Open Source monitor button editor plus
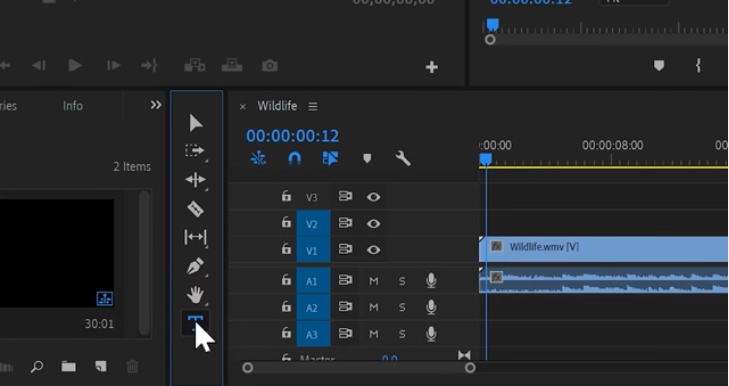The height and width of the screenshot is (386, 729). (x=431, y=67)
